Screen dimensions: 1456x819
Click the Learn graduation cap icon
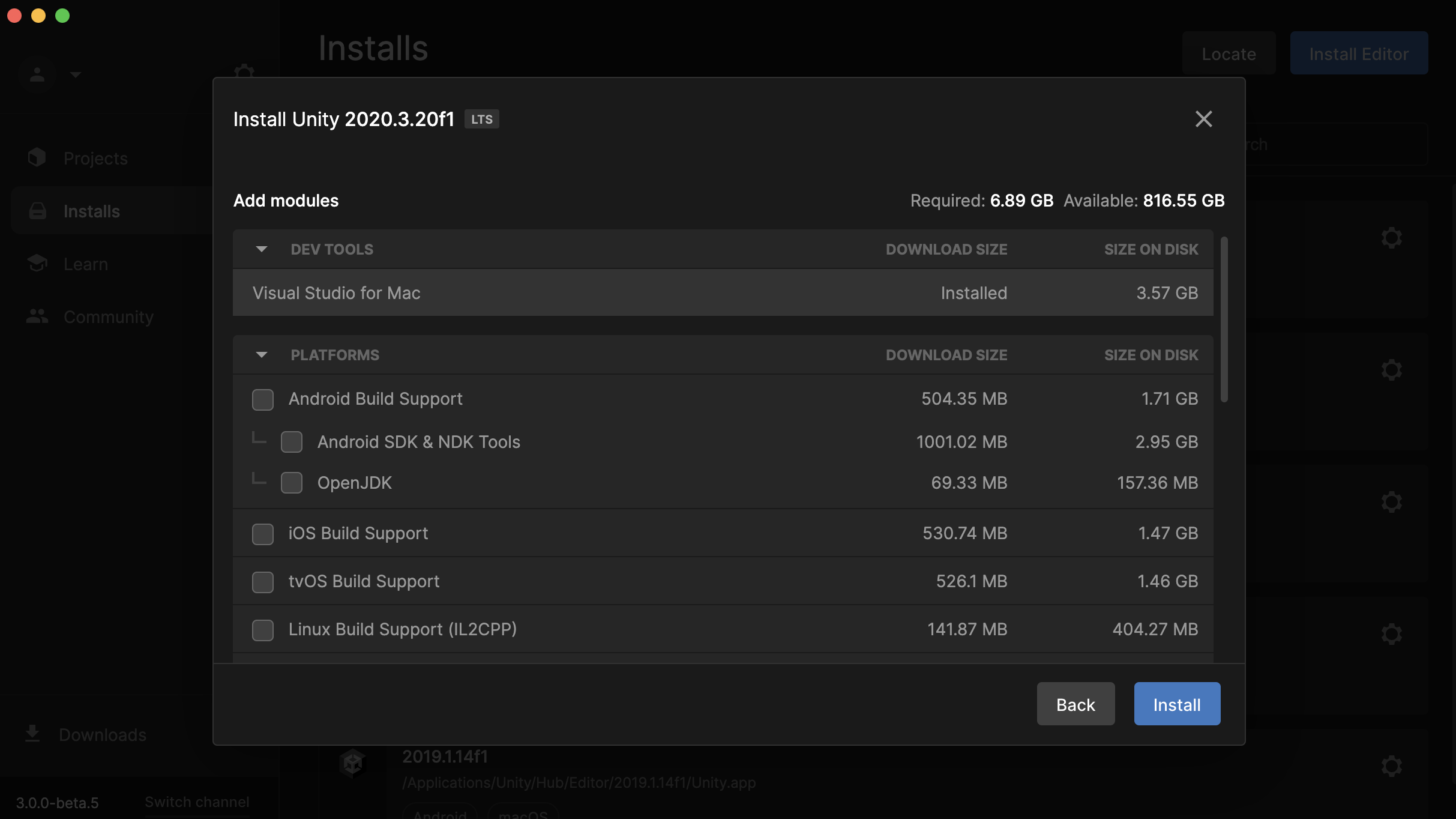click(x=37, y=264)
